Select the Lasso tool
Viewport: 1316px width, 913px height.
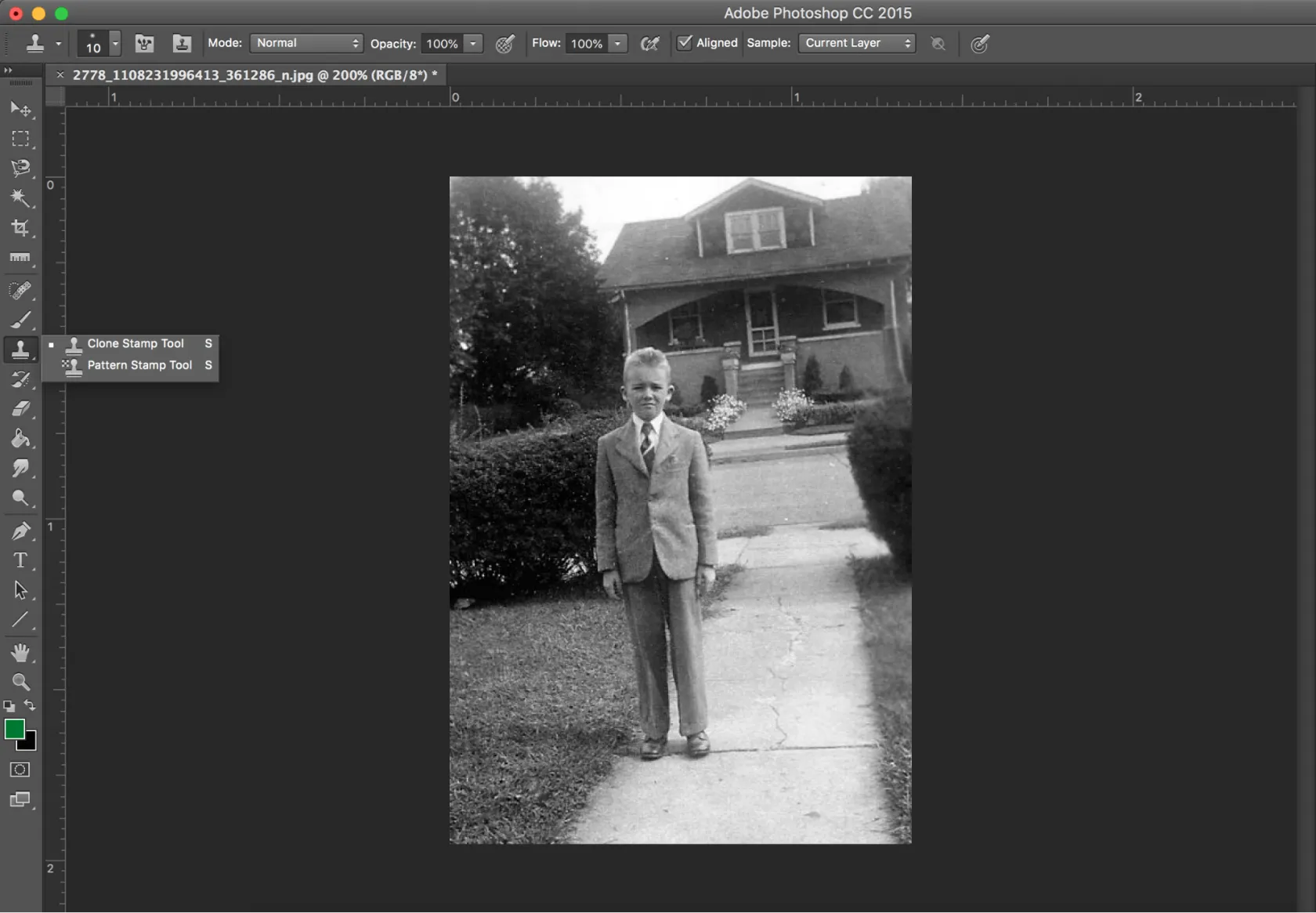coord(20,168)
